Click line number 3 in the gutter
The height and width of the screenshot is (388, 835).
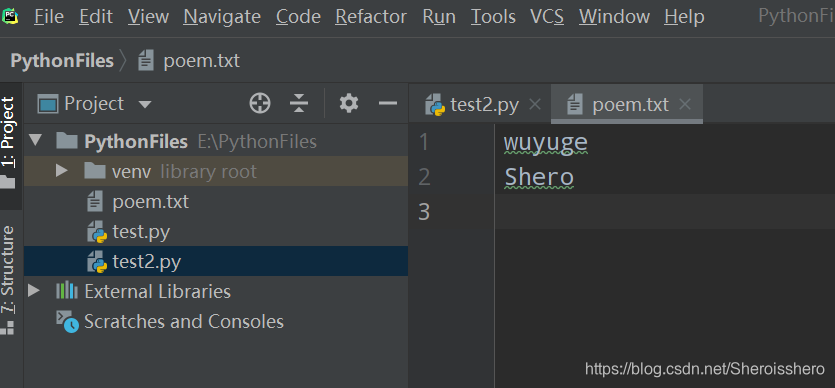tap(424, 212)
